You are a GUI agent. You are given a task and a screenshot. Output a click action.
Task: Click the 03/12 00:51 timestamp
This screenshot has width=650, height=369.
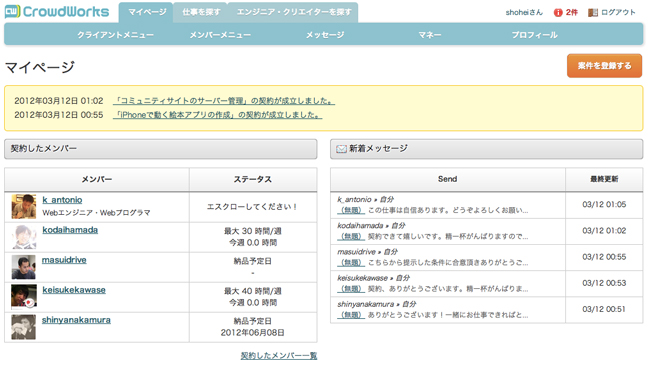click(604, 309)
